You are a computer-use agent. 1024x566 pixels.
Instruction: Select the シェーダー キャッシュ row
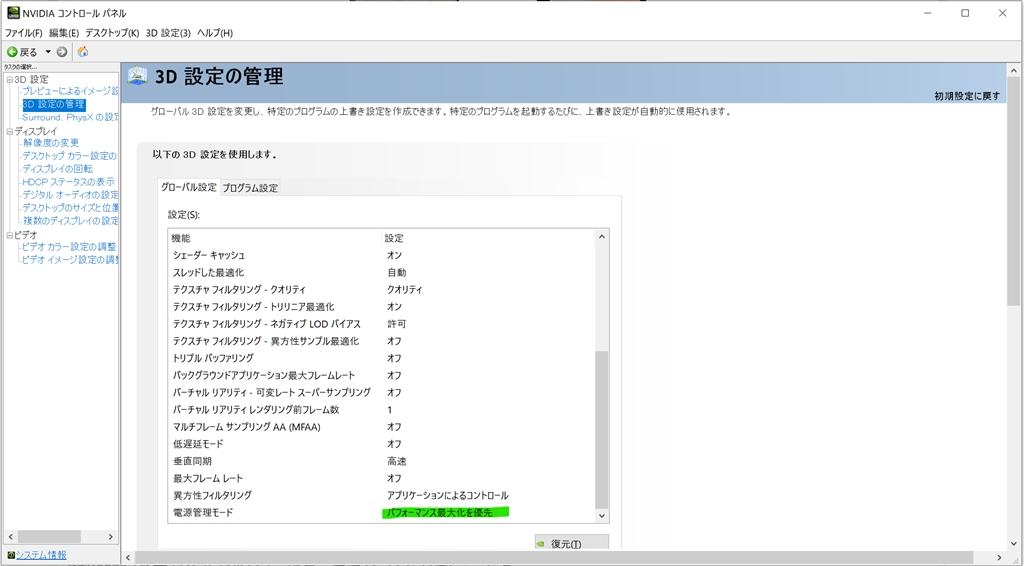coord(382,255)
